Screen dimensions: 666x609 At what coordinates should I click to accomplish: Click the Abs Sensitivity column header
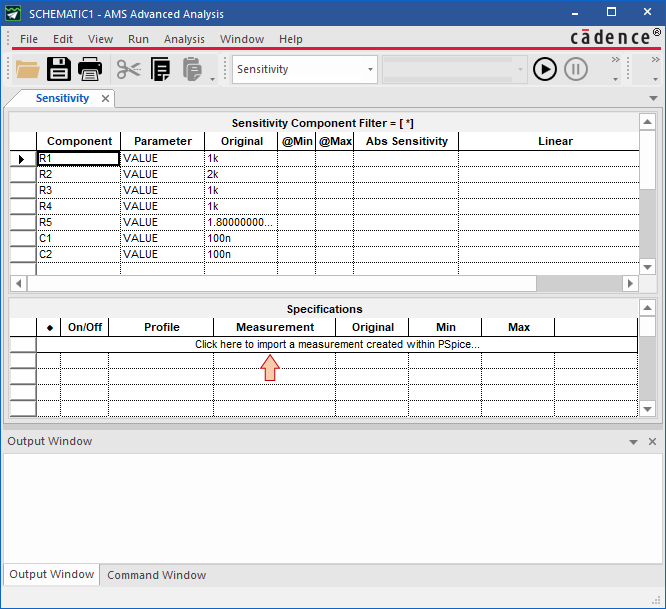click(406, 141)
